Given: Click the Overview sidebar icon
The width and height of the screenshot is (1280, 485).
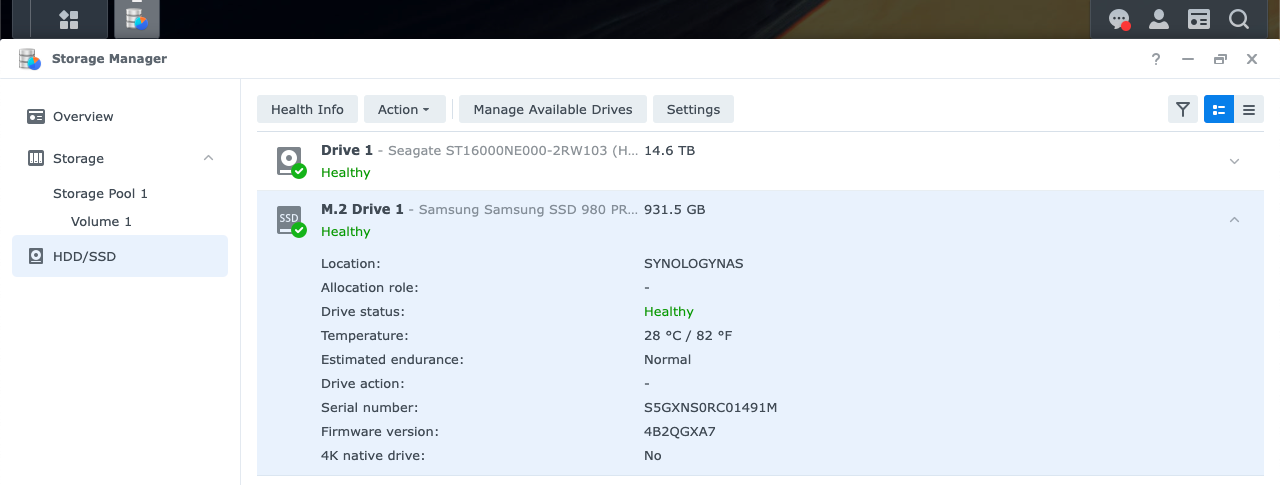Looking at the screenshot, I should [36, 116].
